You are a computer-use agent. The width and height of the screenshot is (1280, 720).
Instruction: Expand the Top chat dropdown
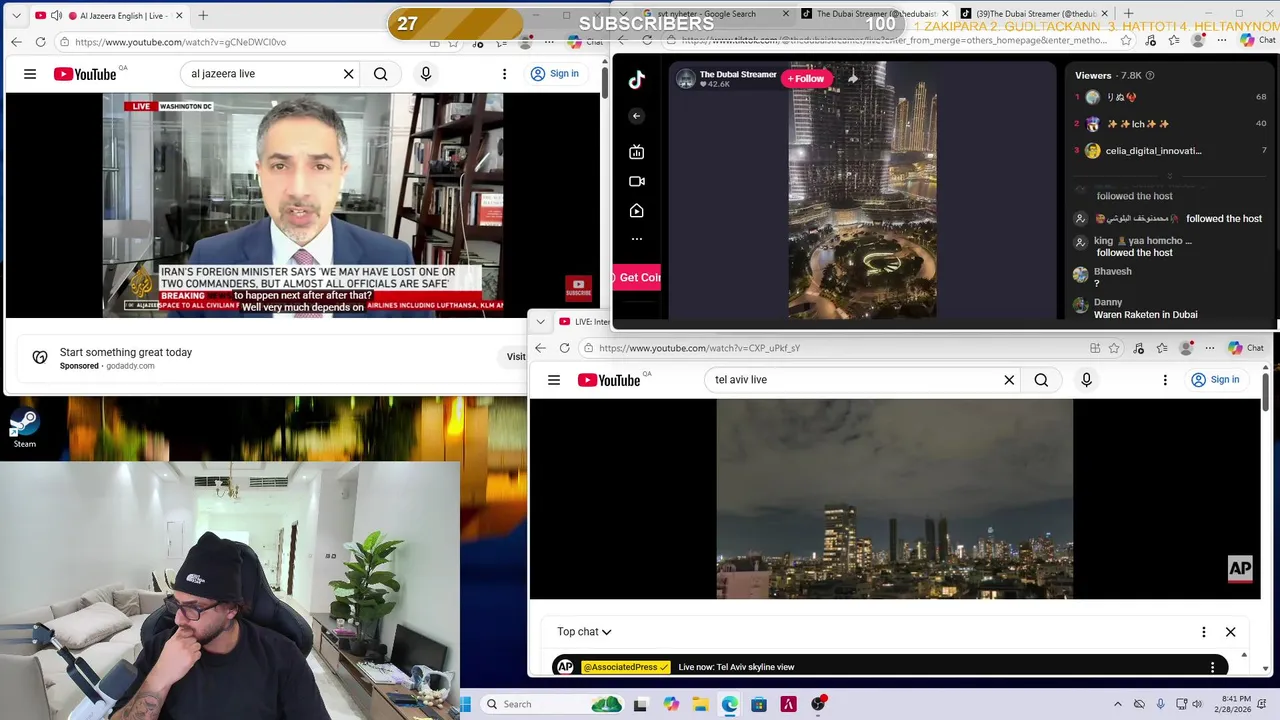pos(584,632)
